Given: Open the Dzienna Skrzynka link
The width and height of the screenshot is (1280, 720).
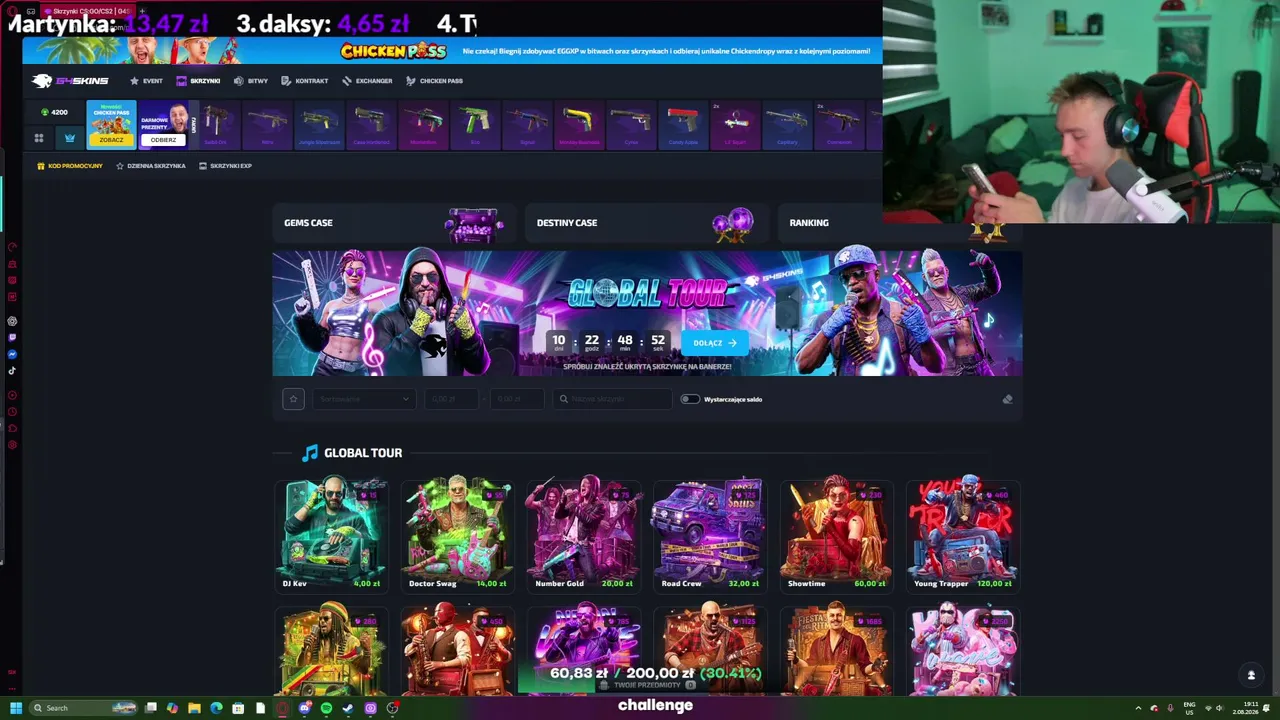Looking at the screenshot, I should [151, 166].
